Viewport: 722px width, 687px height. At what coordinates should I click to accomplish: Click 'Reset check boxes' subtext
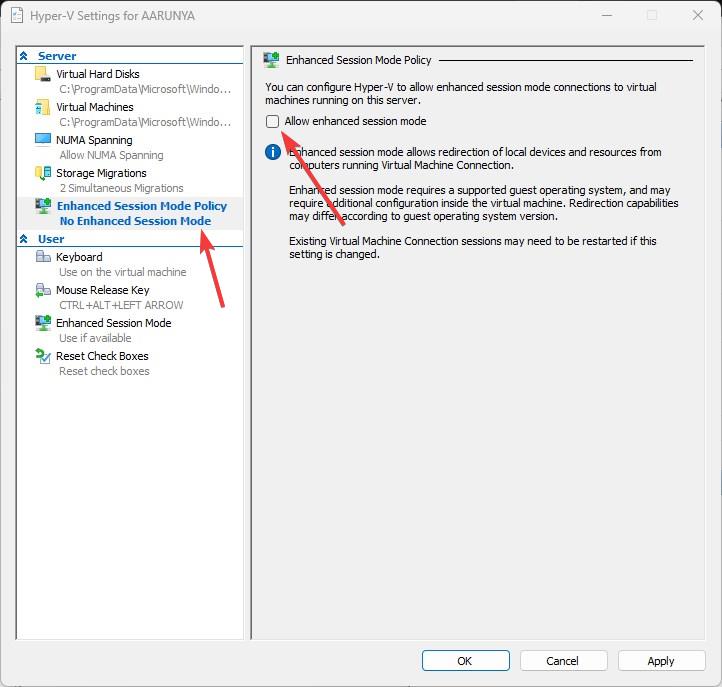tap(104, 371)
